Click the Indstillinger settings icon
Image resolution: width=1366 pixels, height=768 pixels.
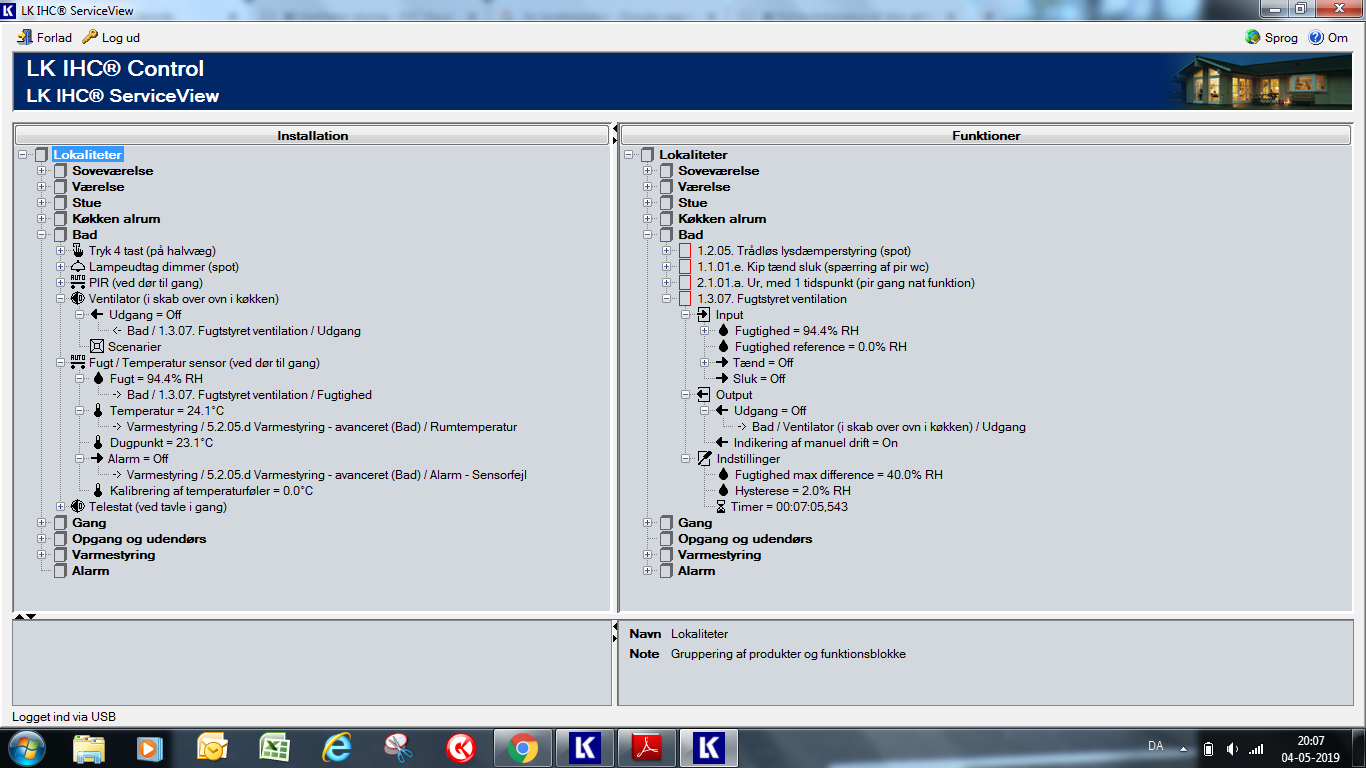[x=703, y=459]
